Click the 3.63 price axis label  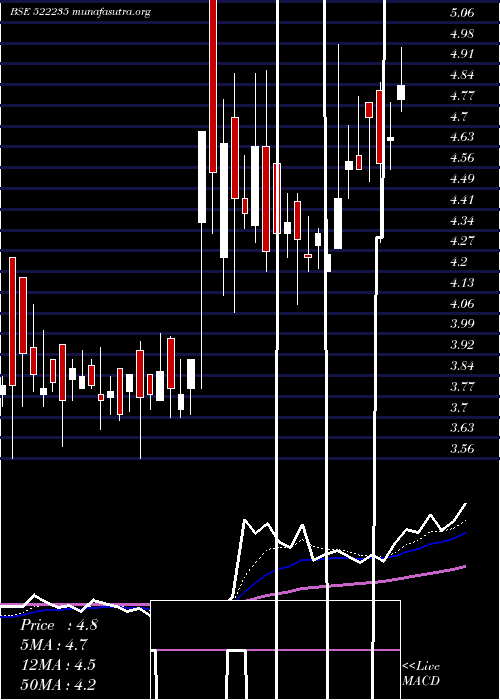coord(462,428)
